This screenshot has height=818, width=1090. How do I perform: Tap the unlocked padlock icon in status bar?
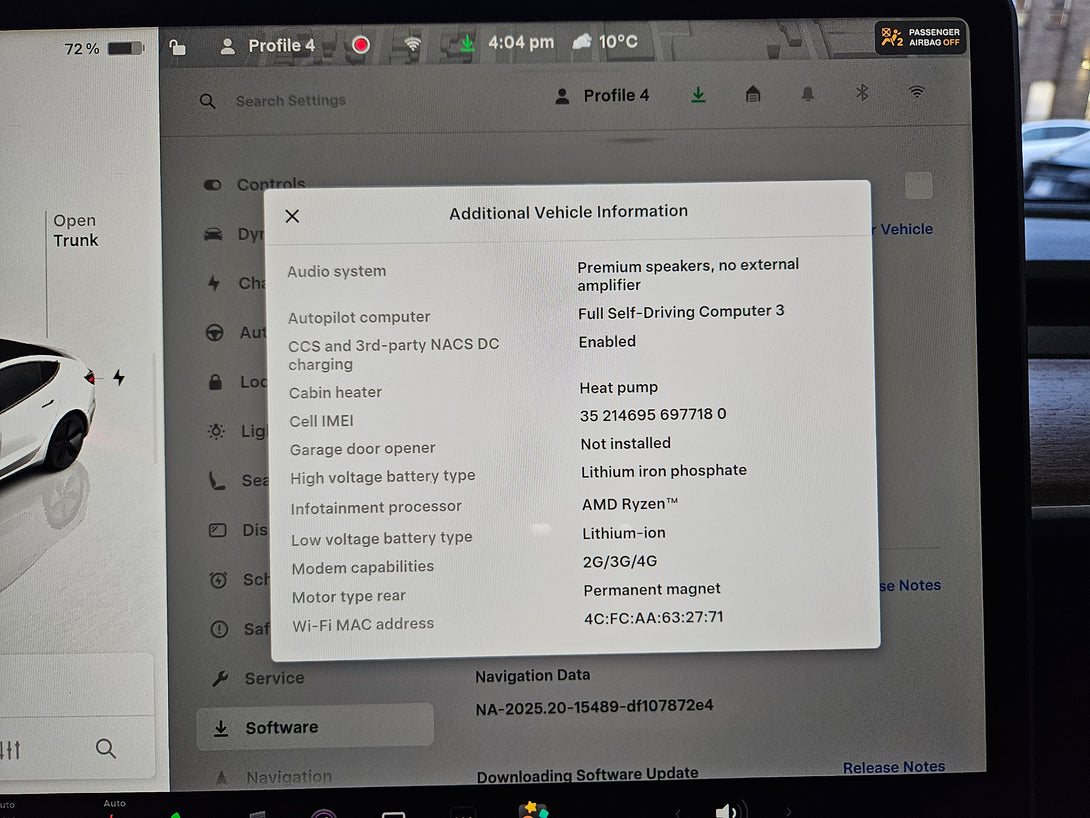[177, 47]
